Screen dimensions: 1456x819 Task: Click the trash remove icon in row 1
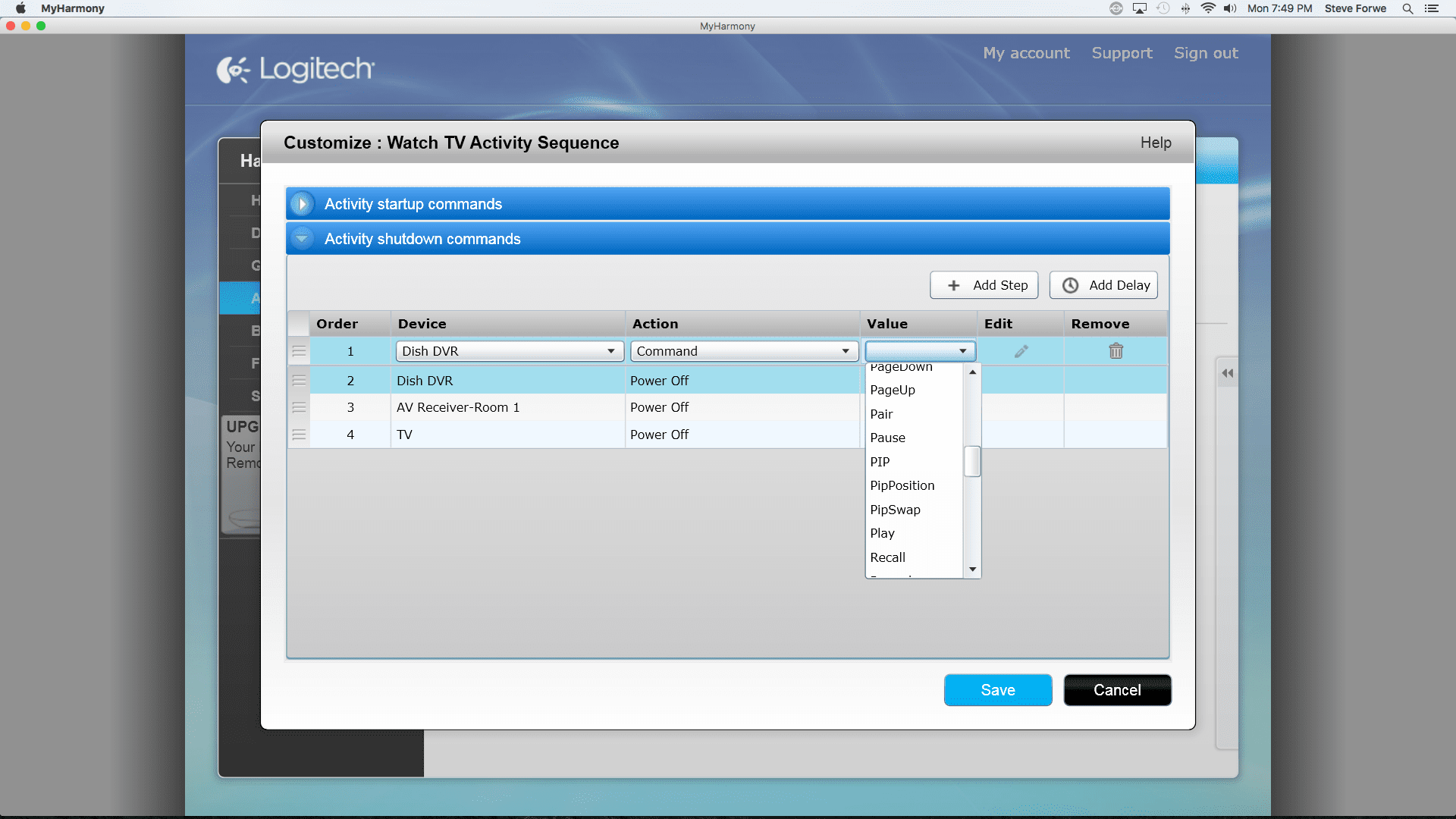tap(1116, 351)
